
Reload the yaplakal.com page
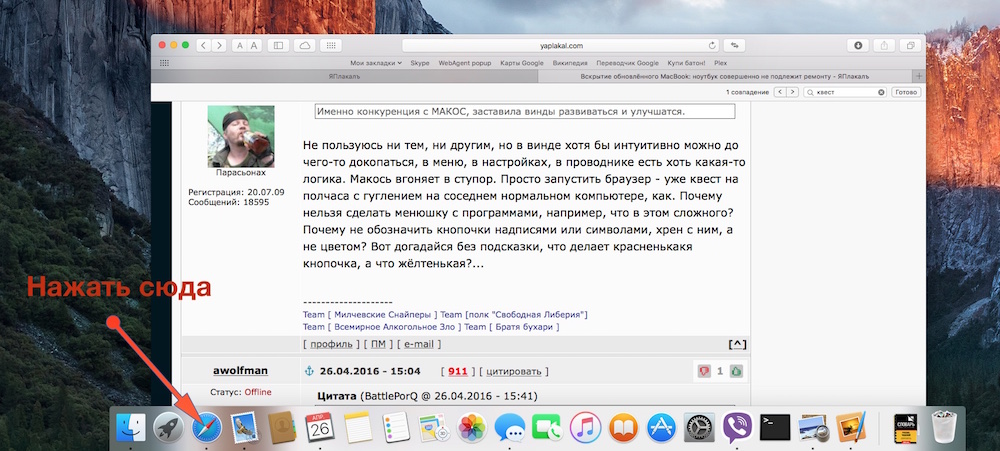(x=712, y=46)
